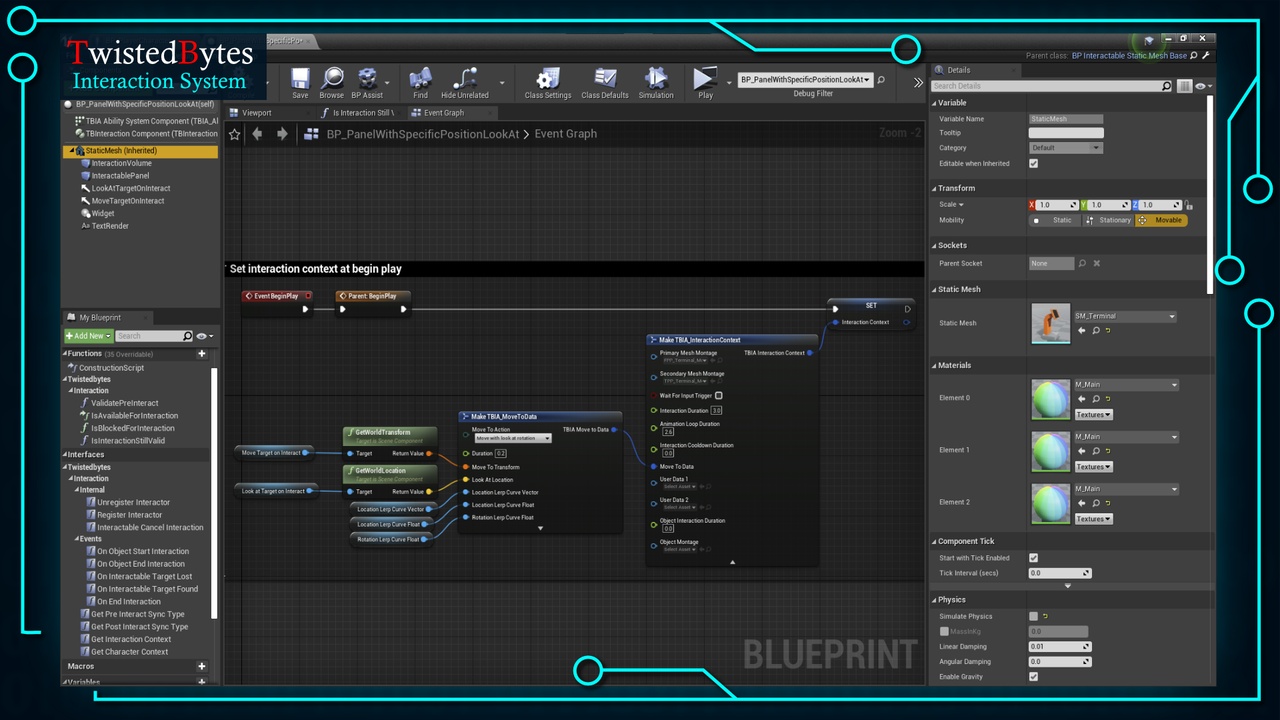1280x720 pixels.
Task: Clear the Parent Socket with the X icon
Action: [x=1097, y=263]
